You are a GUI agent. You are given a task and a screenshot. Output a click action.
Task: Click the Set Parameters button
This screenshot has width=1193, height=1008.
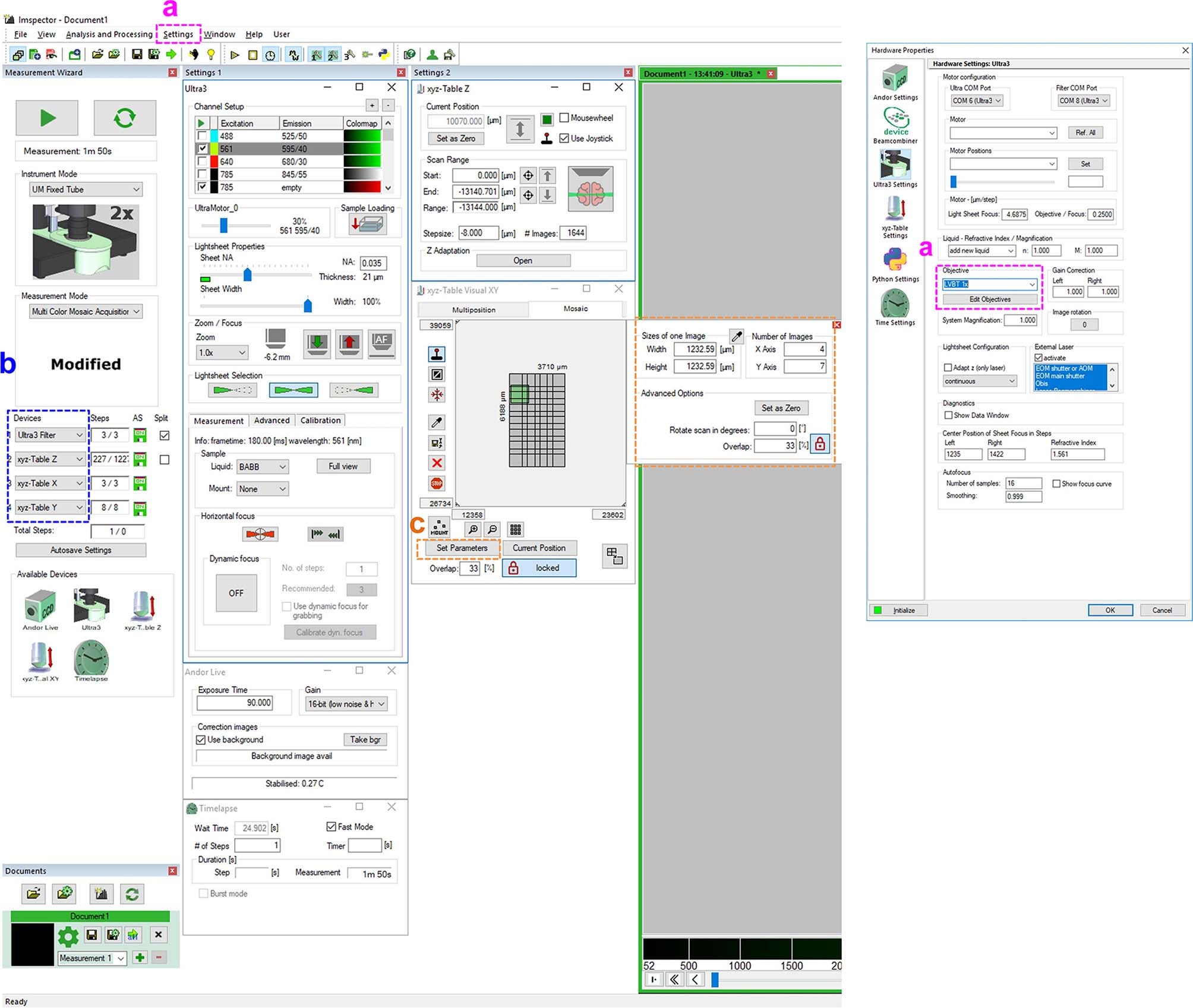click(x=462, y=548)
